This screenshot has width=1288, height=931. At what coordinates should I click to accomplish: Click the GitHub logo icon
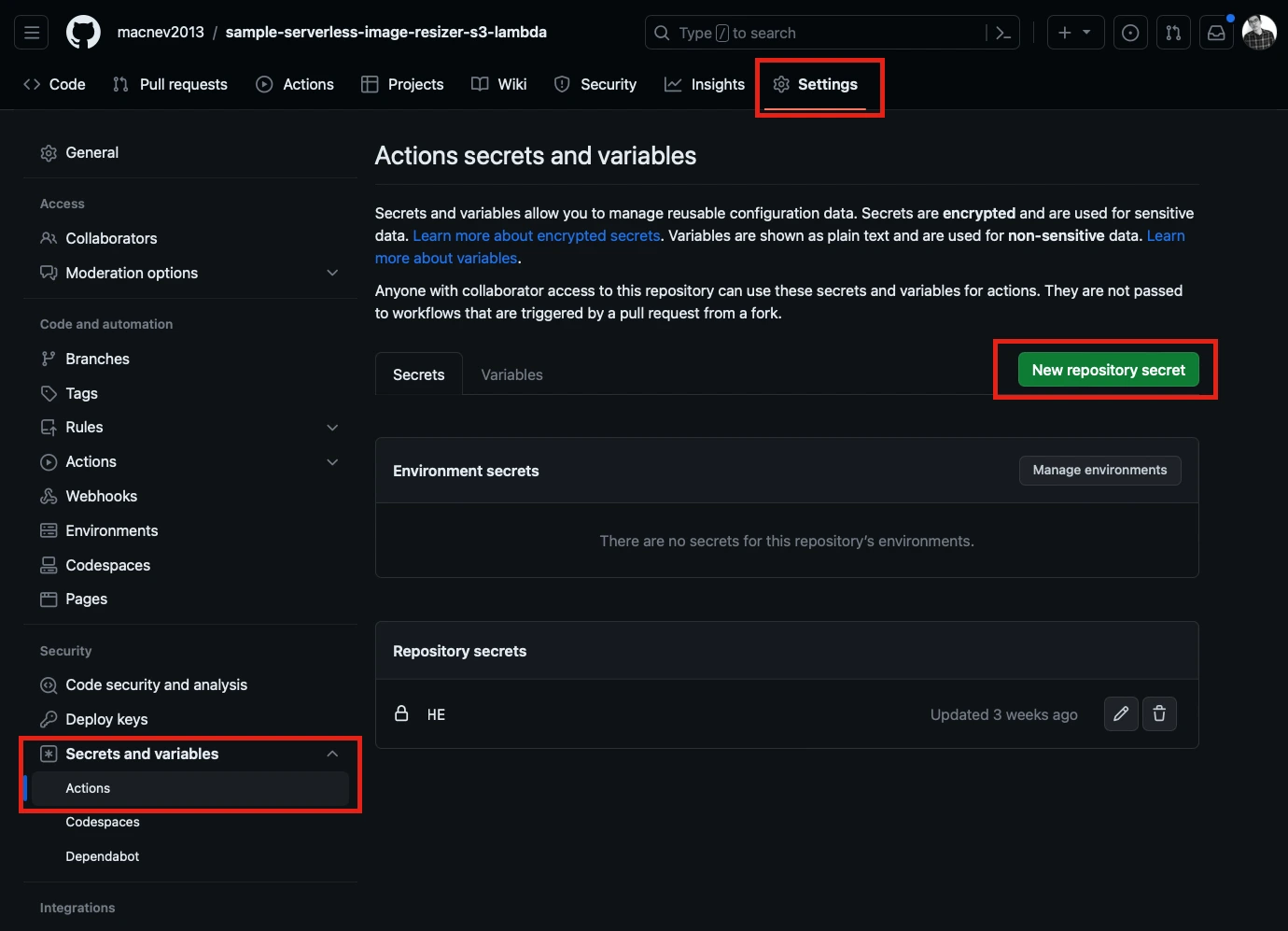point(83,33)
